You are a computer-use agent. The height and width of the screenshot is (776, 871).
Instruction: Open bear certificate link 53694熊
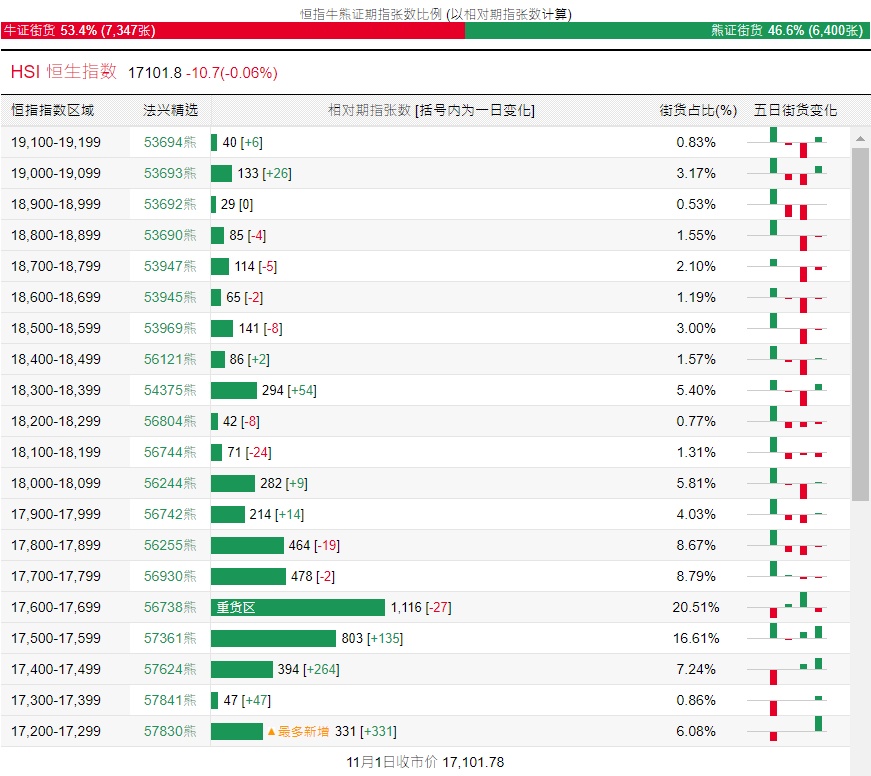click(170, 143)
